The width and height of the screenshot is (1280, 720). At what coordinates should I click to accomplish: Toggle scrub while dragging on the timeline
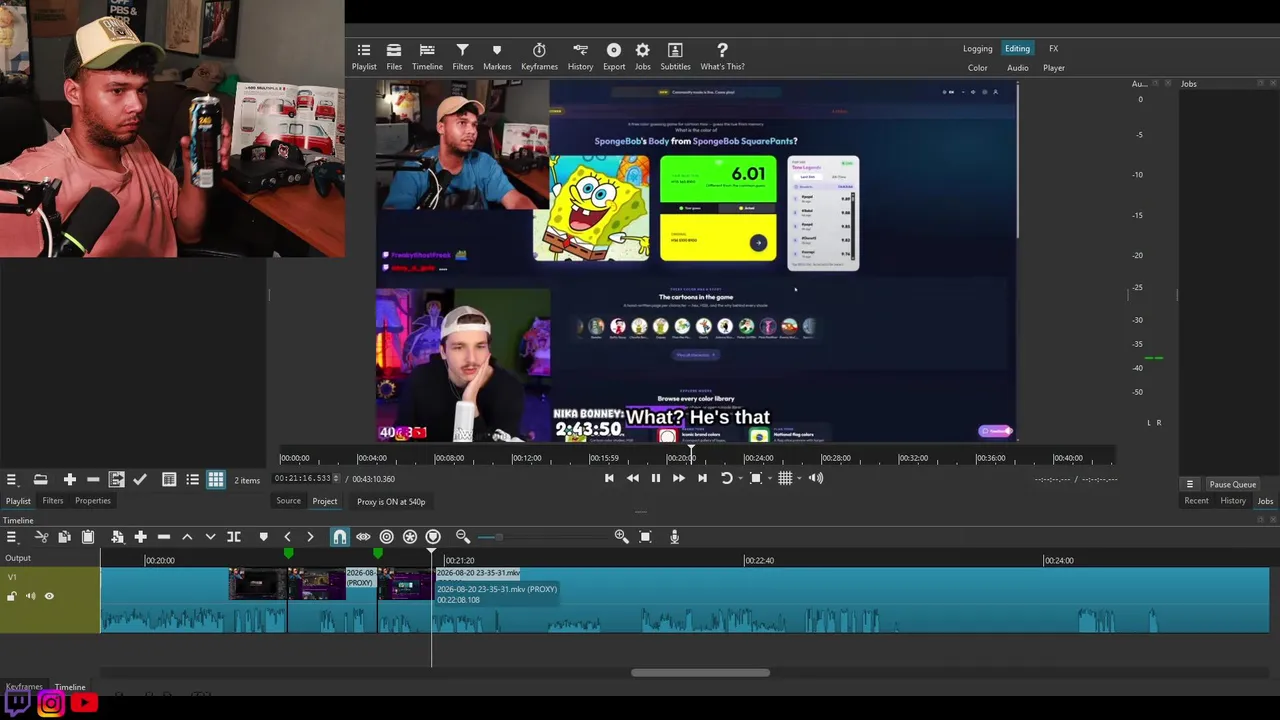[x=363, y=537]
